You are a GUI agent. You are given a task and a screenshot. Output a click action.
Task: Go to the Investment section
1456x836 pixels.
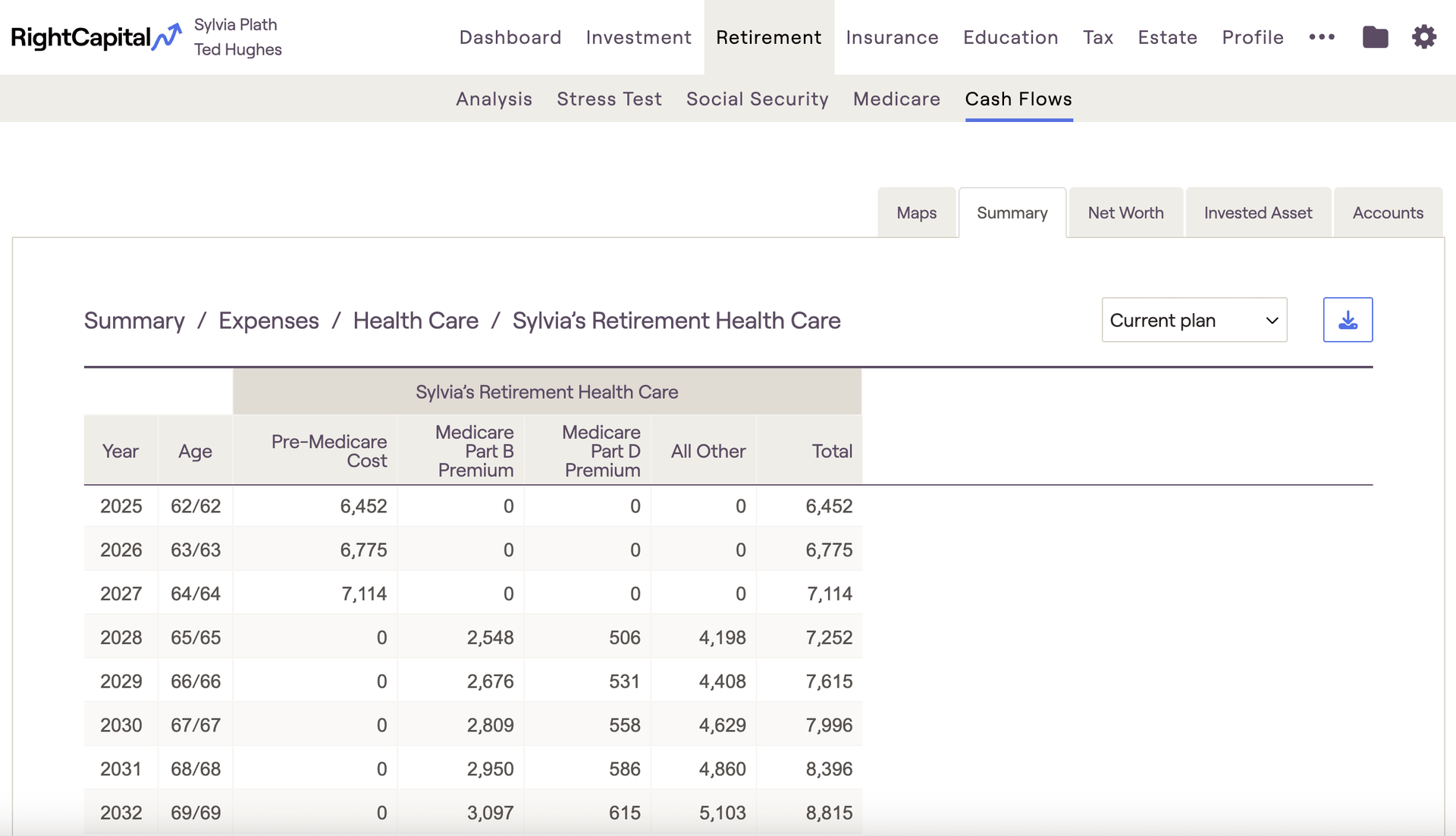pos(639,37)
